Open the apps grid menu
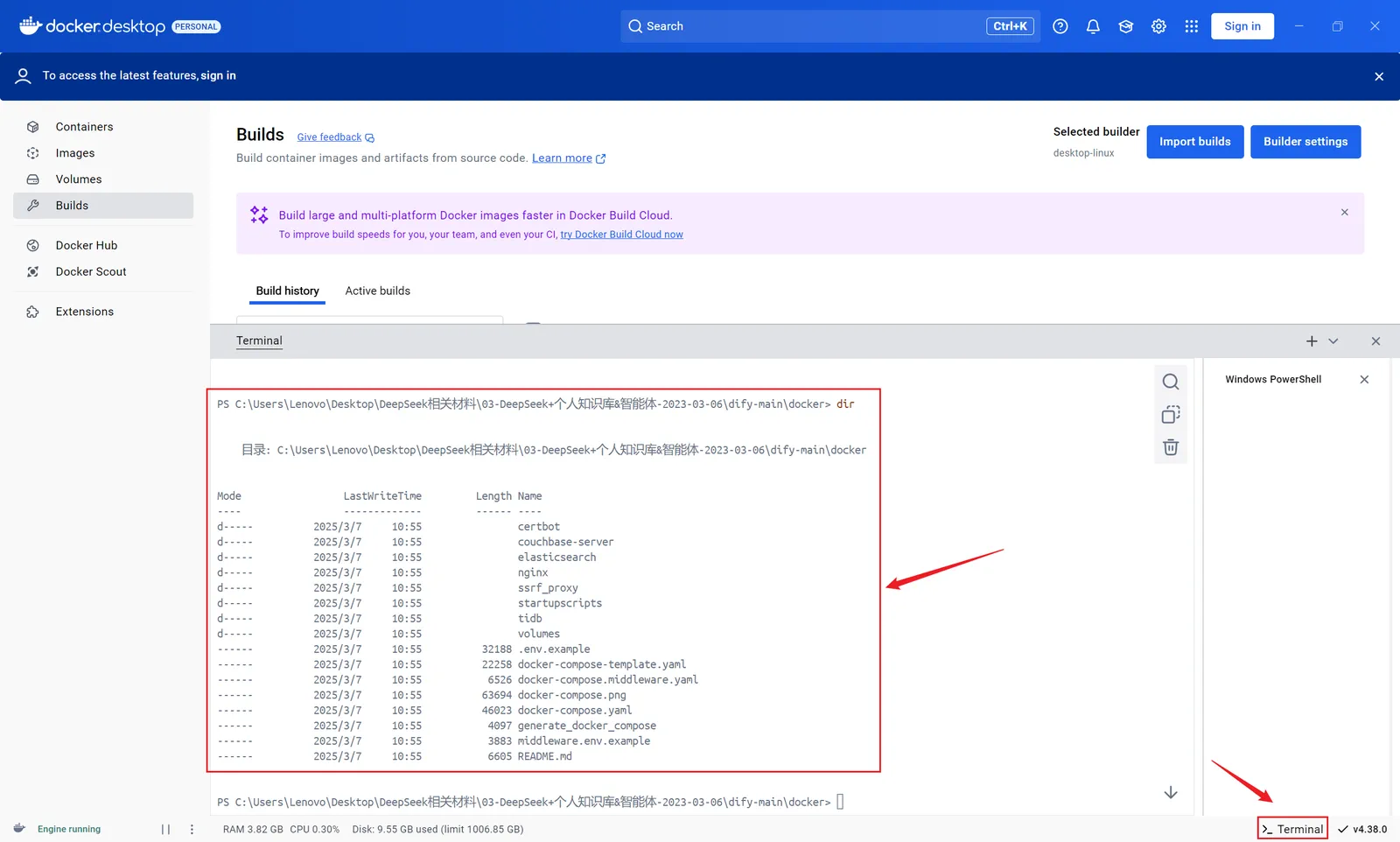This screenshot has width=1400, height=842. (x=1192, y=26)
